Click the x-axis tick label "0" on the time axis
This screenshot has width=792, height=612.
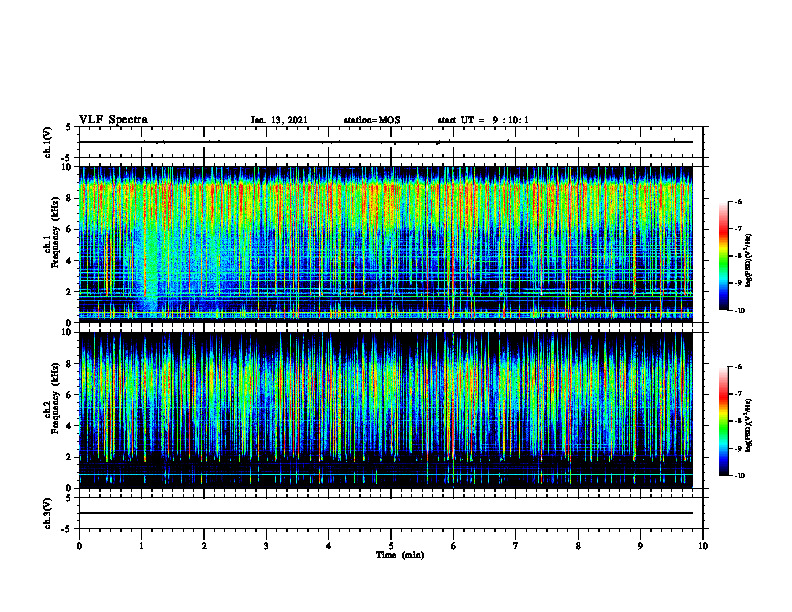click(x=79, y=546)
